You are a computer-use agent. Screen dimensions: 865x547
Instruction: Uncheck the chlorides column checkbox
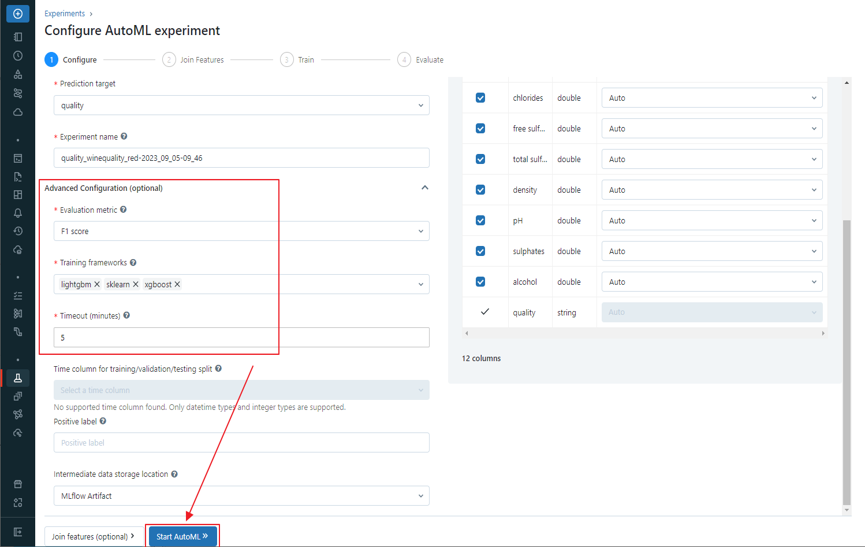tap(480, 98)
